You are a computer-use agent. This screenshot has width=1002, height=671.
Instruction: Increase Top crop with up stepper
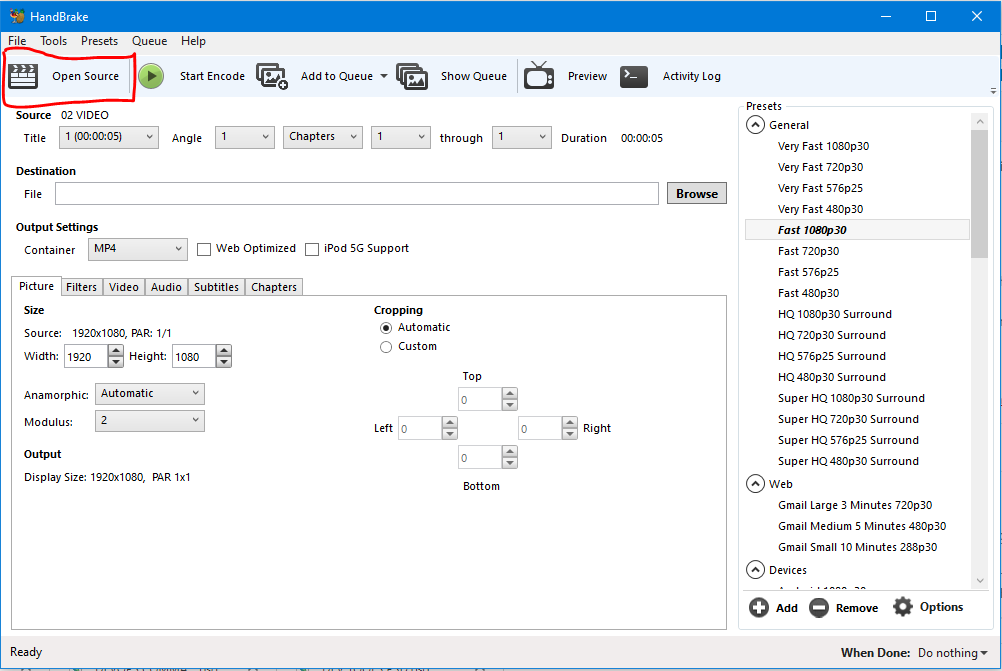click(x=509, y=393)
